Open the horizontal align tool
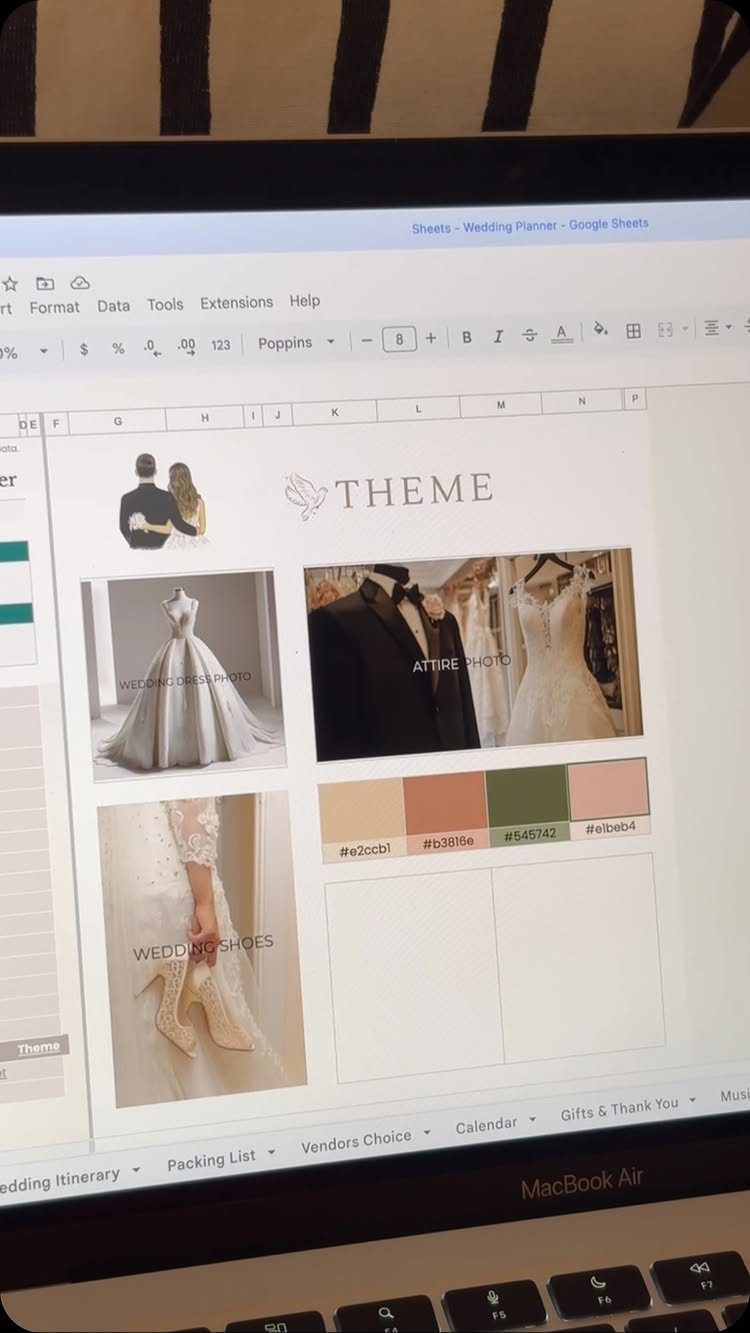 pos(712,327)
